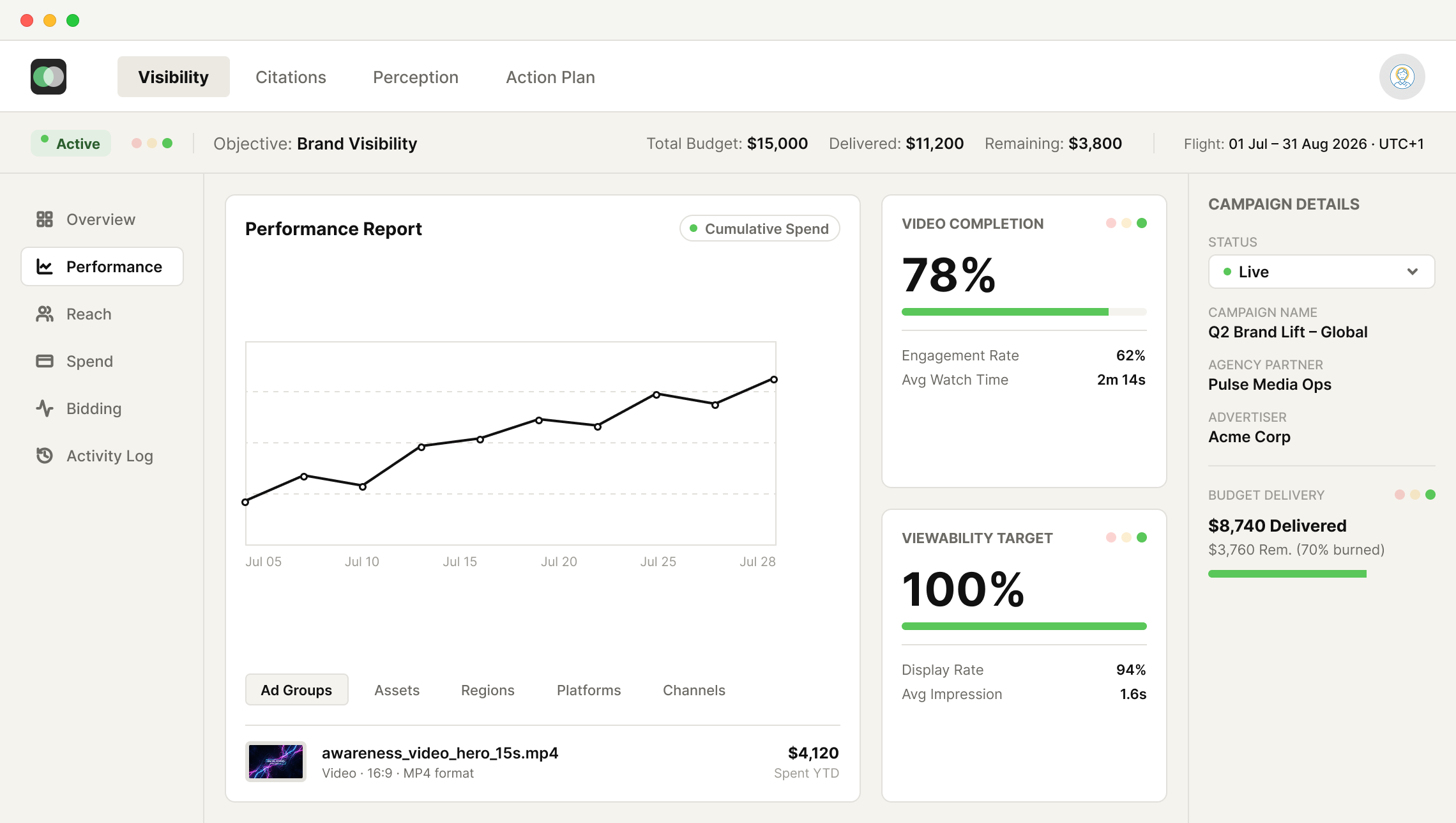Click the Budget Delivery status dots
1456x823 pixels.
tap(1415, 495)
